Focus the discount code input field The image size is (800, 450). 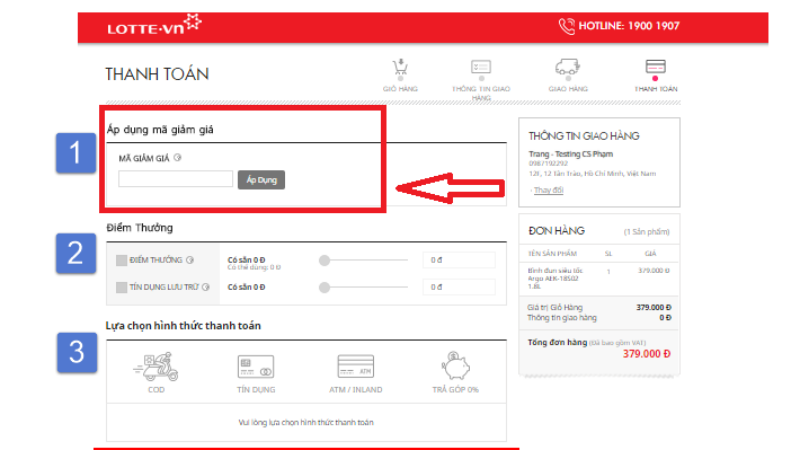175,180
